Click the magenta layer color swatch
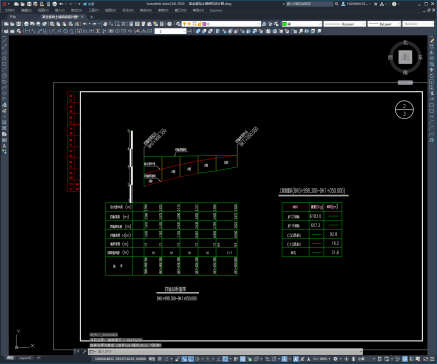The image size is (437, 364). click(x=204, y=24)
